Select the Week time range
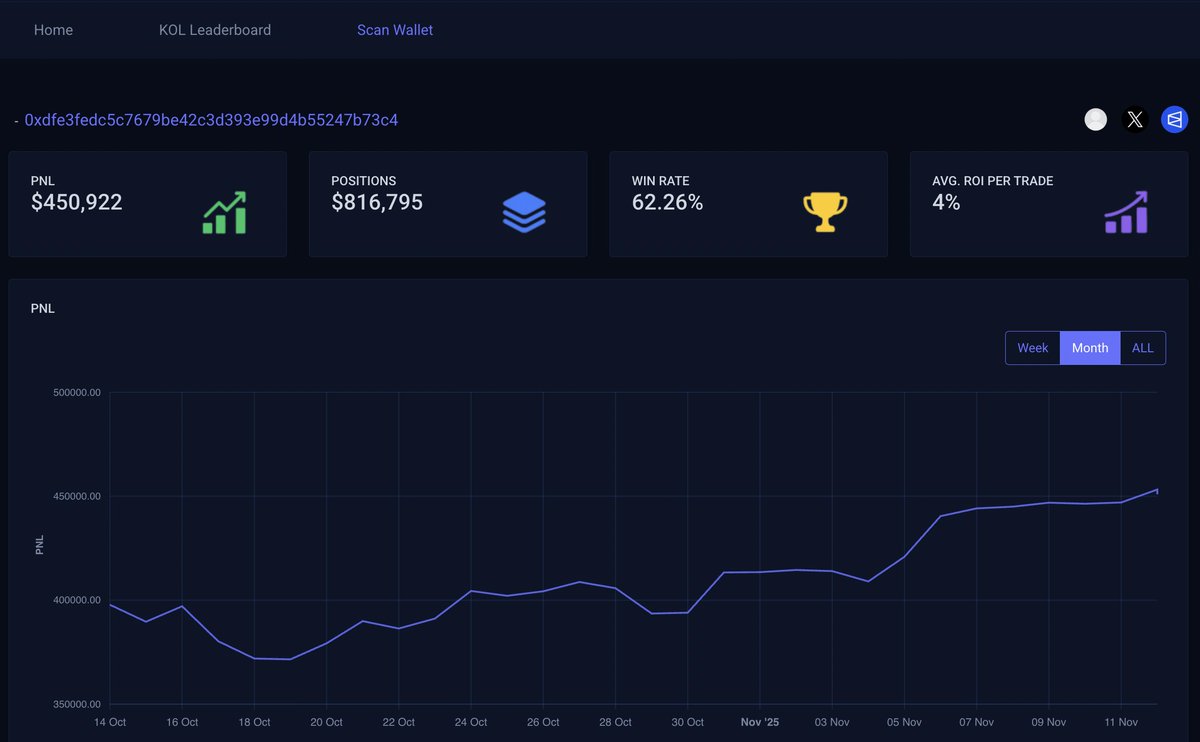Viewport: 1200px width, 742px height. (x=1032, y=347)
